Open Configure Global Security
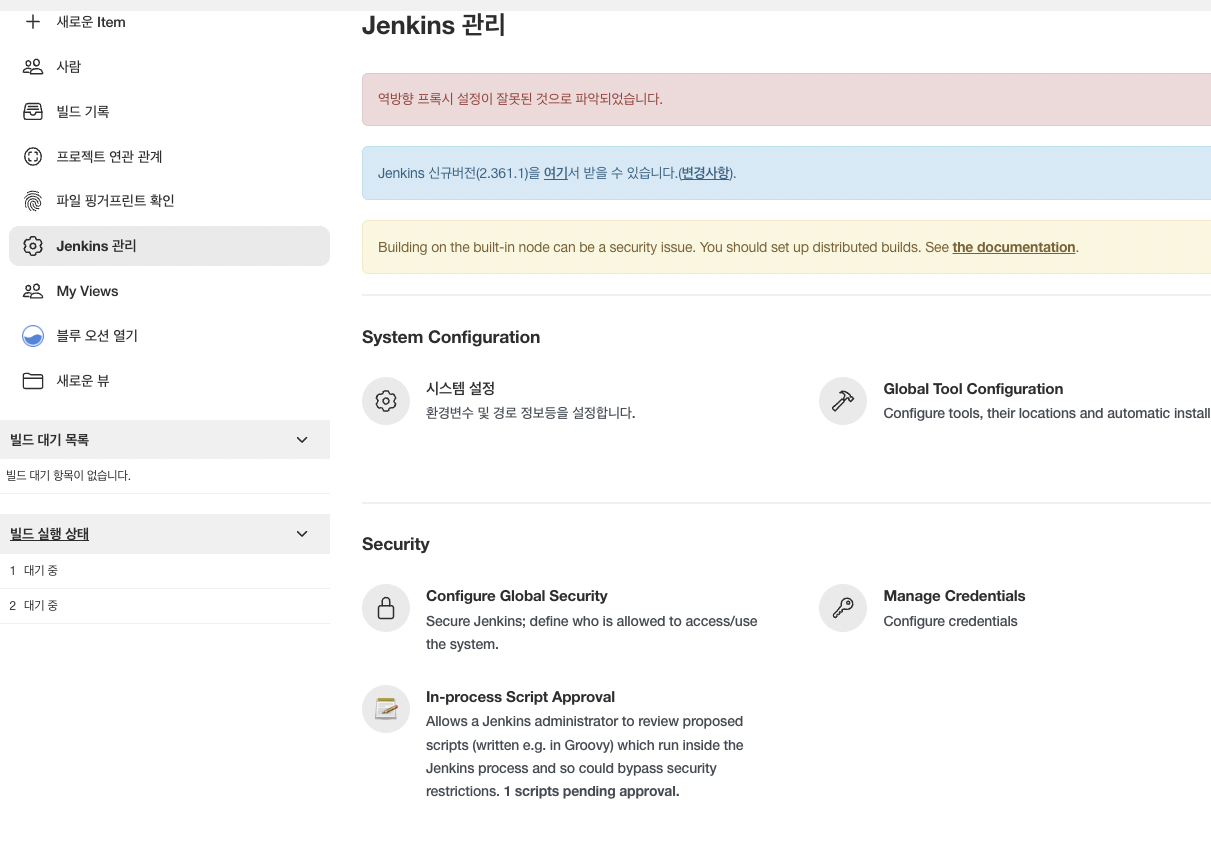The width and height of the screenshot is (1211, 854). click(517, 596)
